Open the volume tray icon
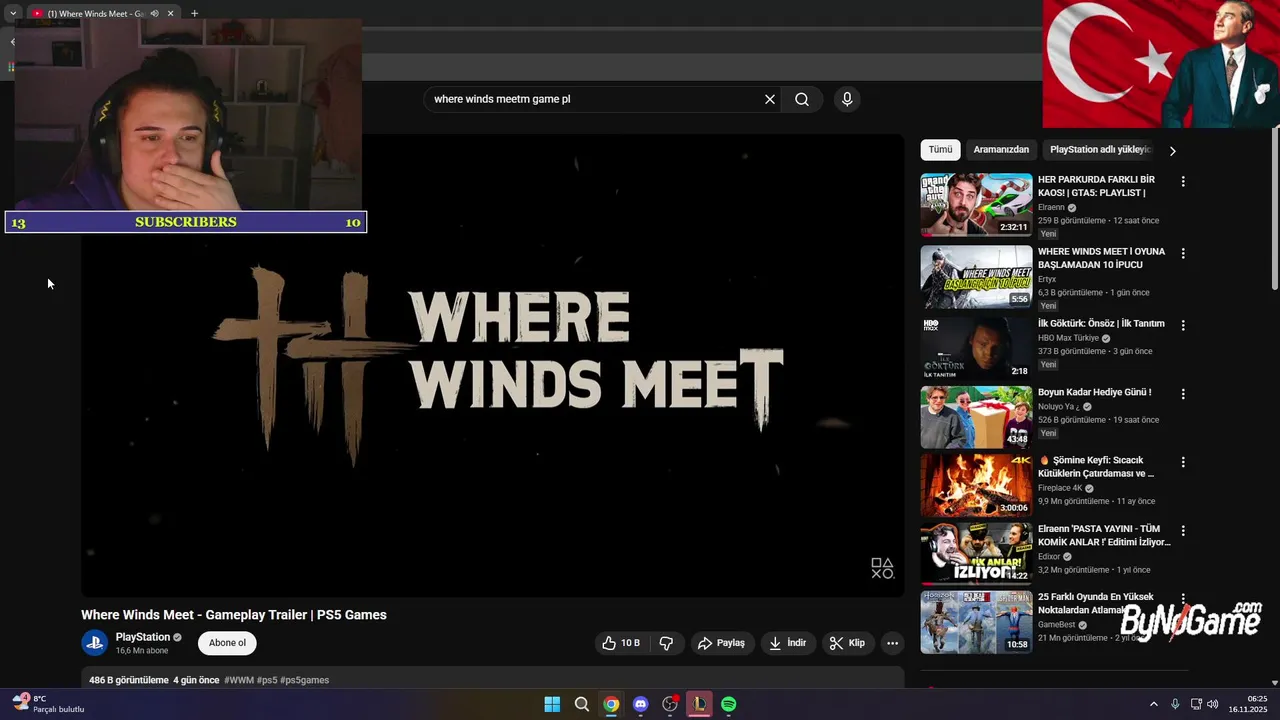Screen dimensions: 1280x720 (1213, 704)
